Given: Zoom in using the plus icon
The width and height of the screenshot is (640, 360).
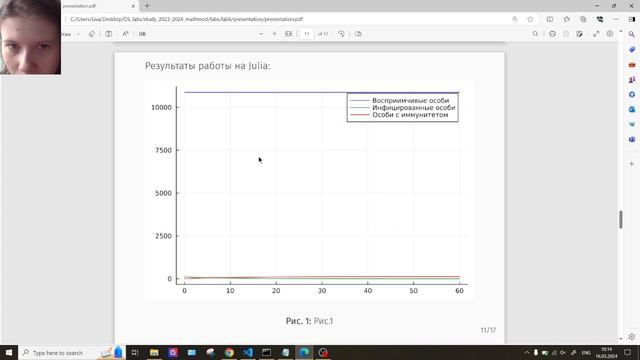Looking at the screenshot, I should [274, 34].
